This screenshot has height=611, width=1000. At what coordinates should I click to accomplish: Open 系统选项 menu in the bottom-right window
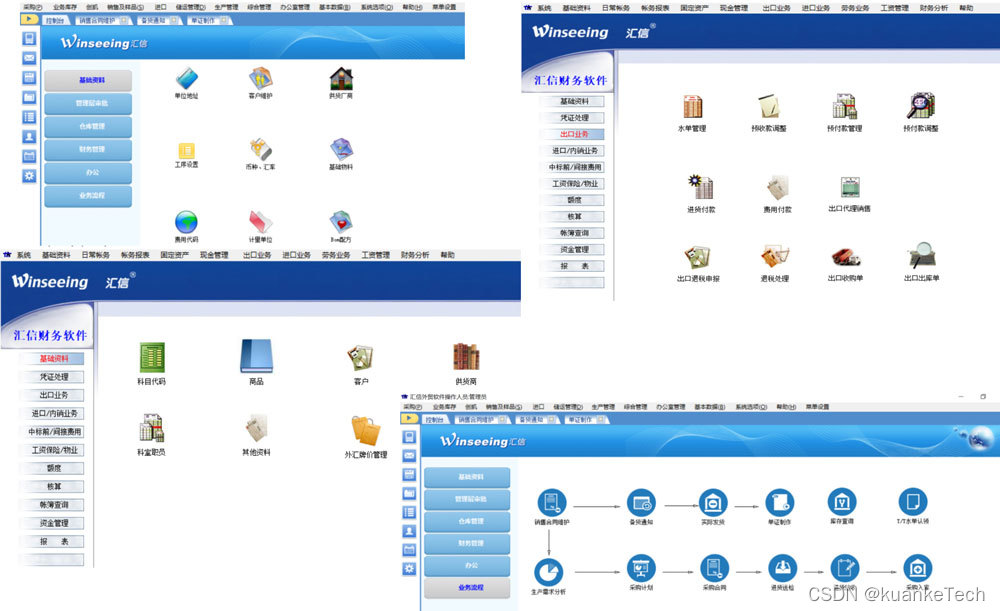pyautogui.click(x=751, y=407)
